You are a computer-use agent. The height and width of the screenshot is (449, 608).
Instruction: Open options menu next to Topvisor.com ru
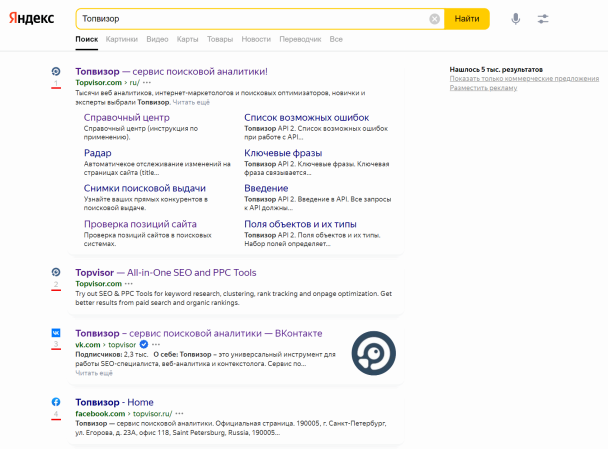147,83
